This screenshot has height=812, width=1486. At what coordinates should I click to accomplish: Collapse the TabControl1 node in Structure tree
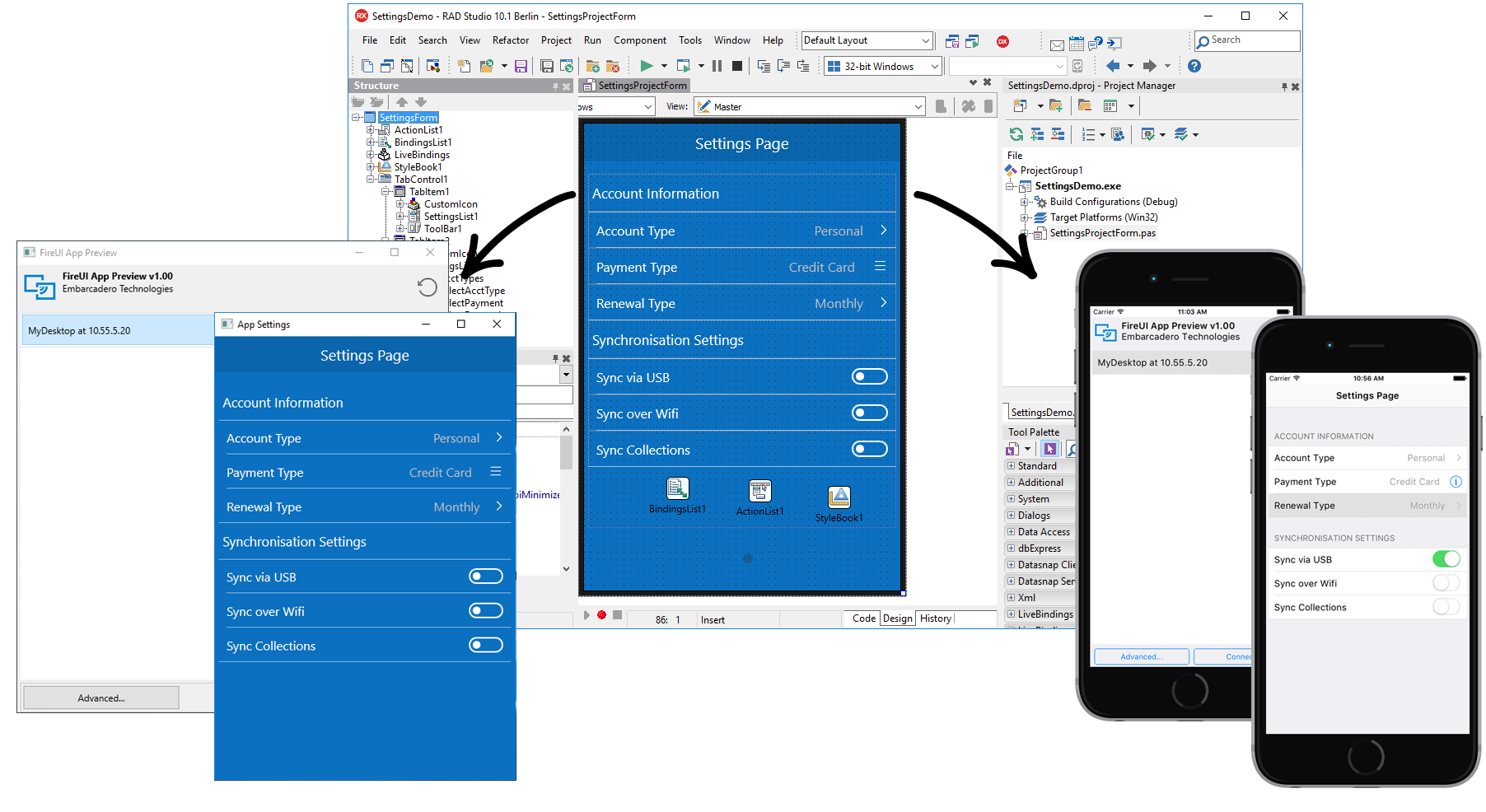pyautogui.click(x=371, y=180)
